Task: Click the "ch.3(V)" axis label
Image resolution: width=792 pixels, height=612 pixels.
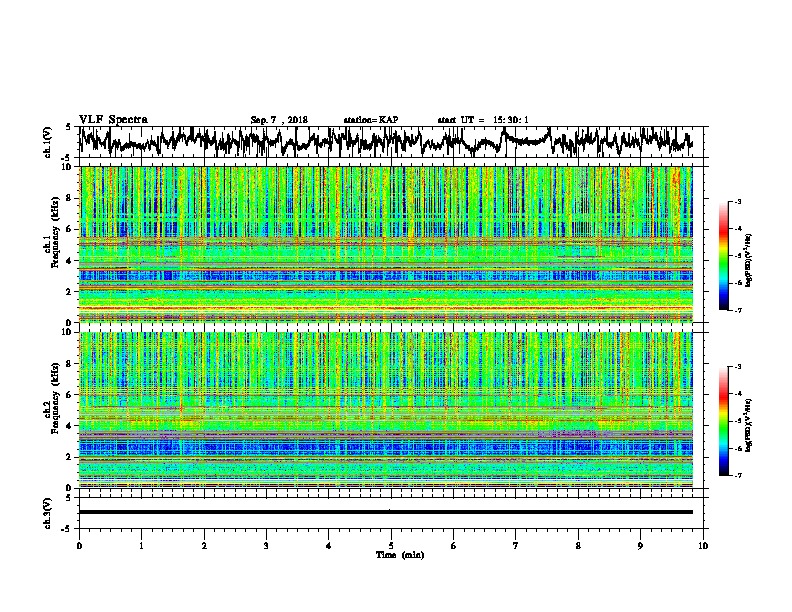Action: point(48,513)
